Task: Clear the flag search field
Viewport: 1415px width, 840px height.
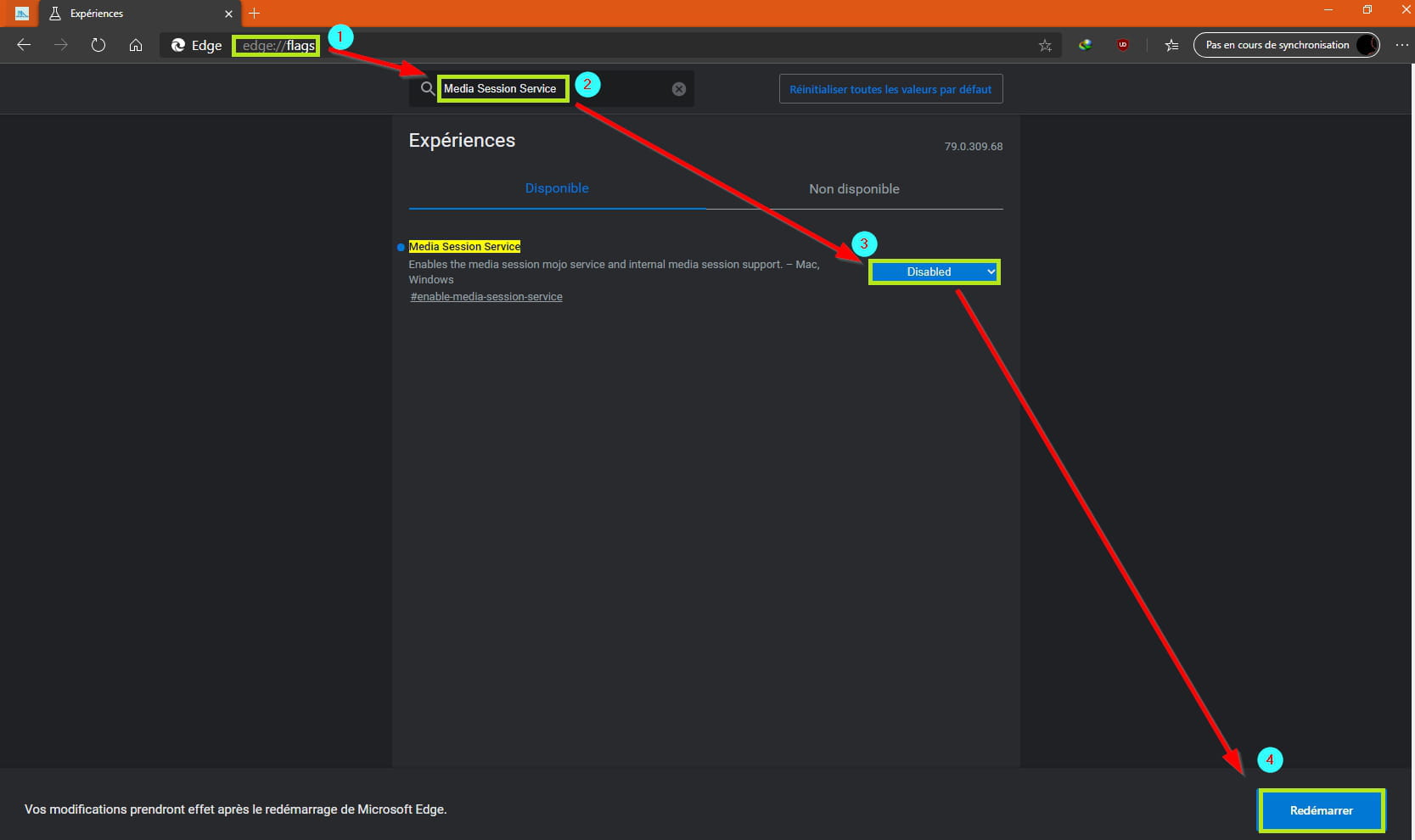Action: (x=679, y=89)
